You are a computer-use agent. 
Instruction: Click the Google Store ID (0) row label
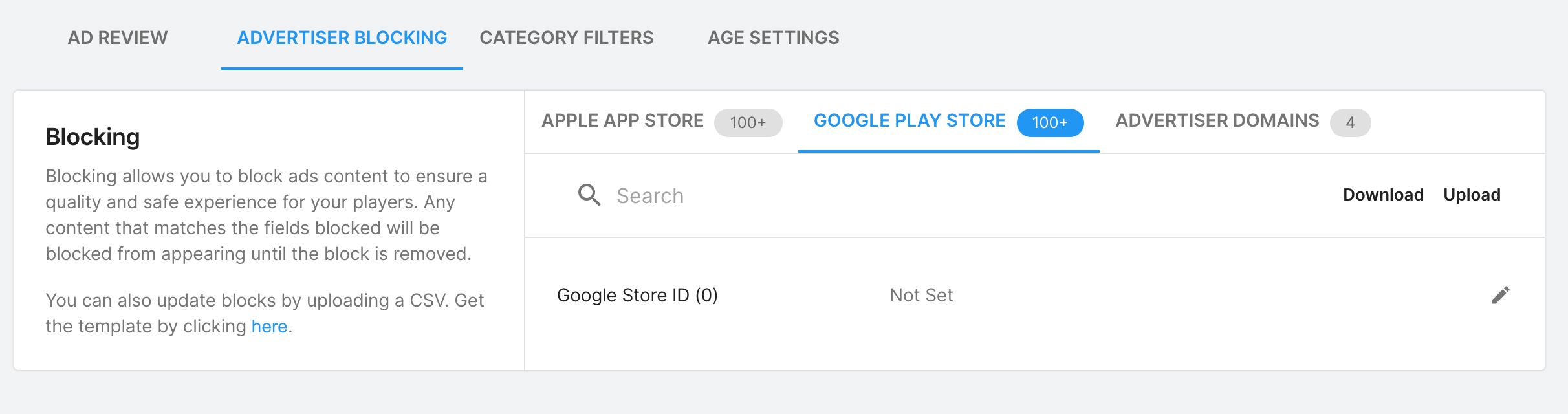[637, 295]
